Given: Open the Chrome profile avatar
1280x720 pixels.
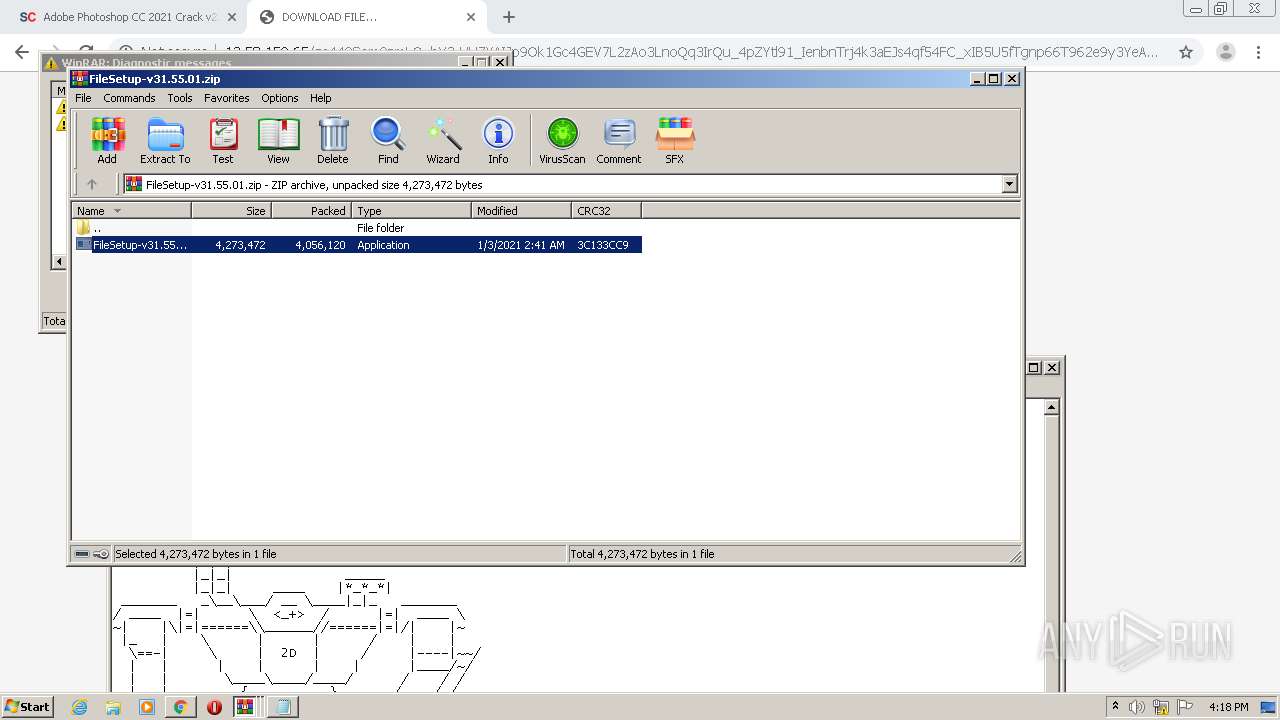Looking at the screenshot, I should pos(1225,52).
